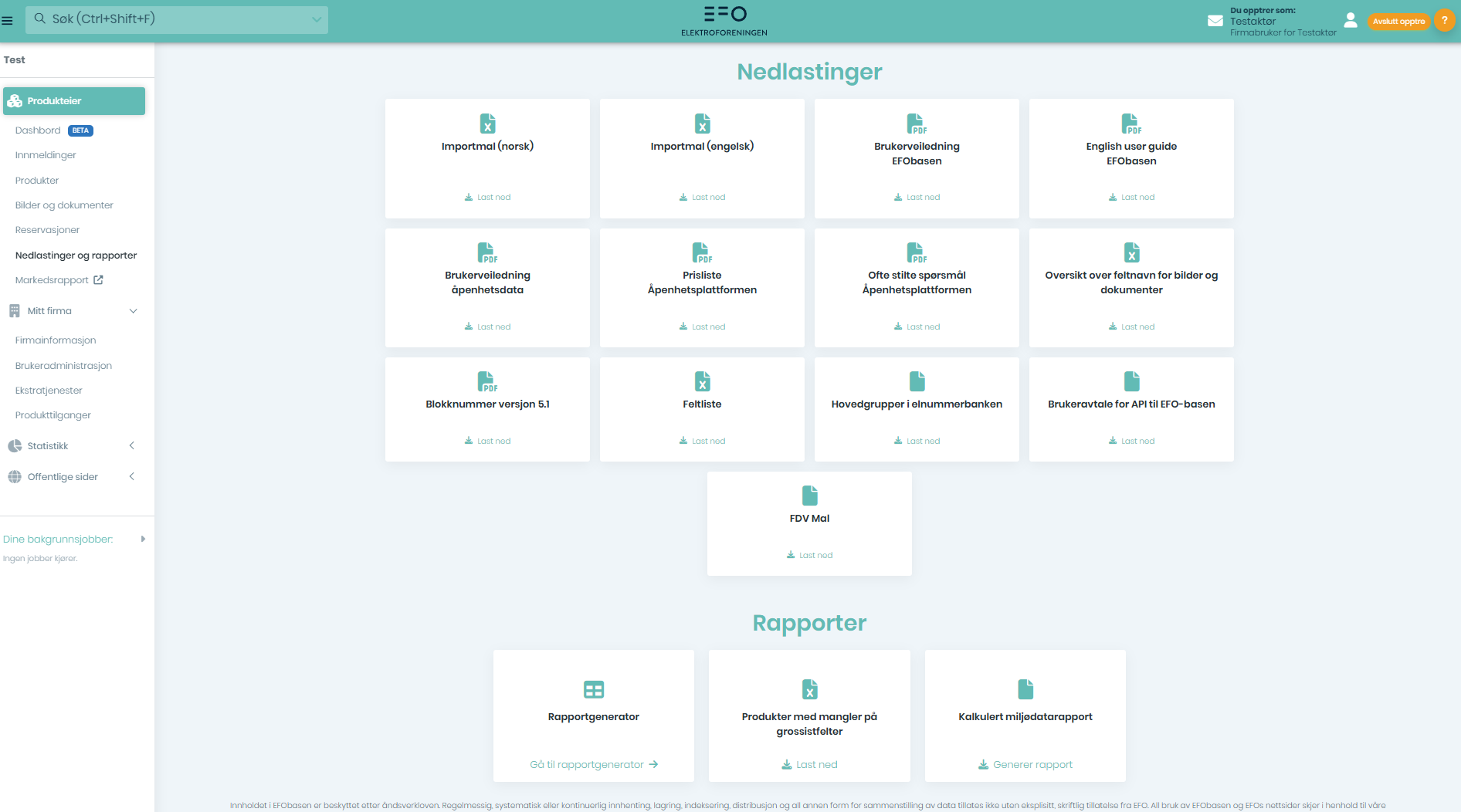This screenshot has height=812, width=1461.
Task: Open the mail envelope icon
Action: pos(1215,21)
